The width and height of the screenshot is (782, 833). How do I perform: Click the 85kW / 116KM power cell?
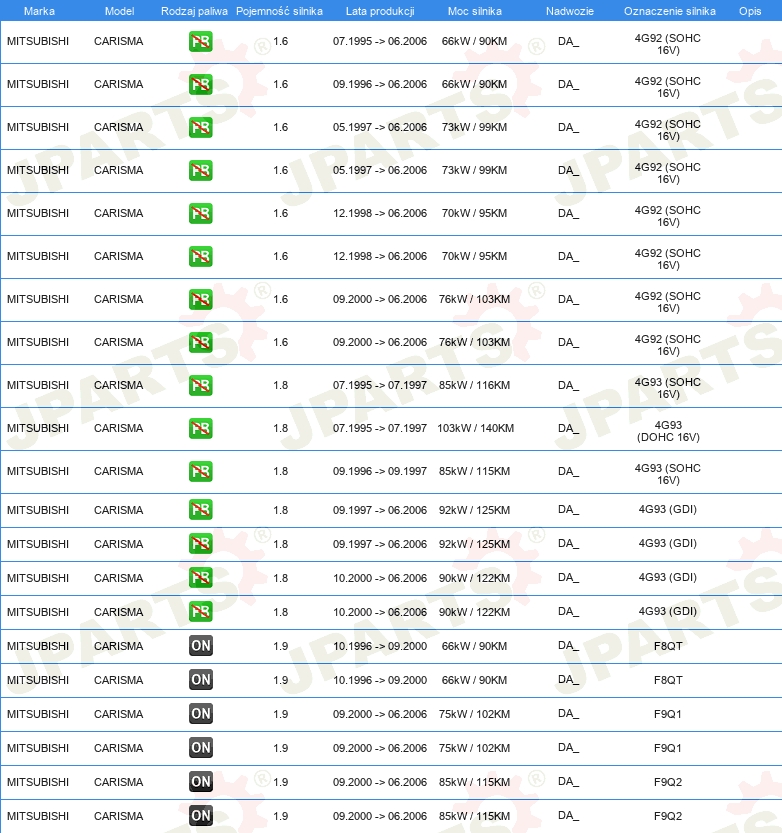pyautogui.click(x=474, y=386)
